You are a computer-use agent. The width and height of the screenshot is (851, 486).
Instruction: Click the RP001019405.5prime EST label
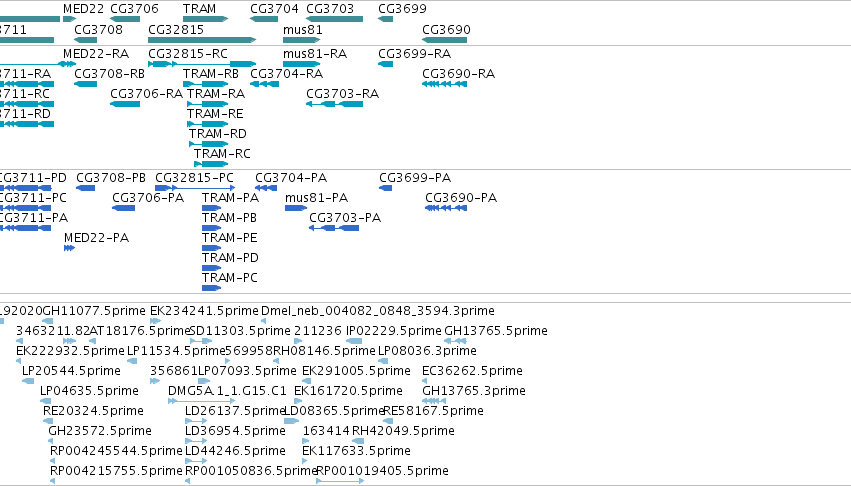[x=382, y=471]
